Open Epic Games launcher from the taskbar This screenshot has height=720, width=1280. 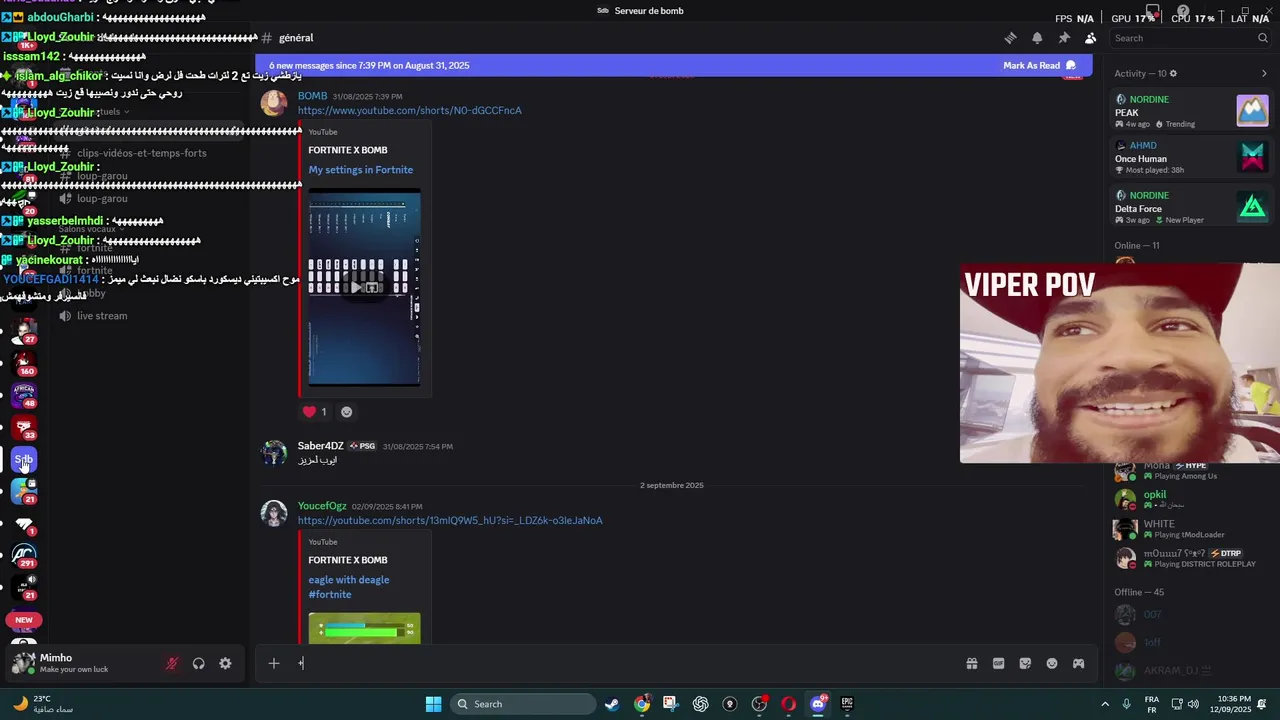[x=847, y=704]
